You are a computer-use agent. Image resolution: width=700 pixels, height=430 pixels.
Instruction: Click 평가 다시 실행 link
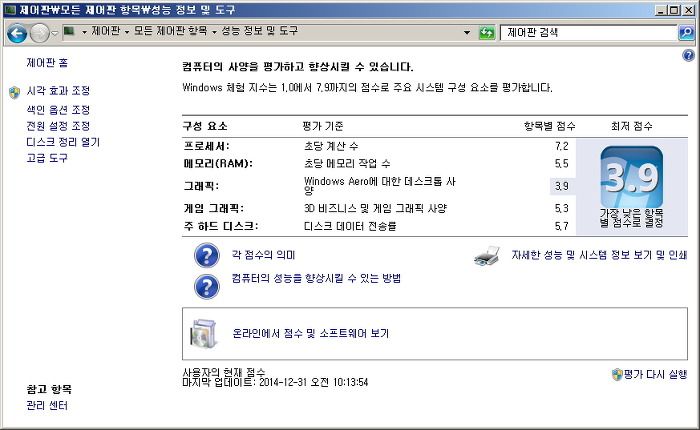(x=655, y=374)
